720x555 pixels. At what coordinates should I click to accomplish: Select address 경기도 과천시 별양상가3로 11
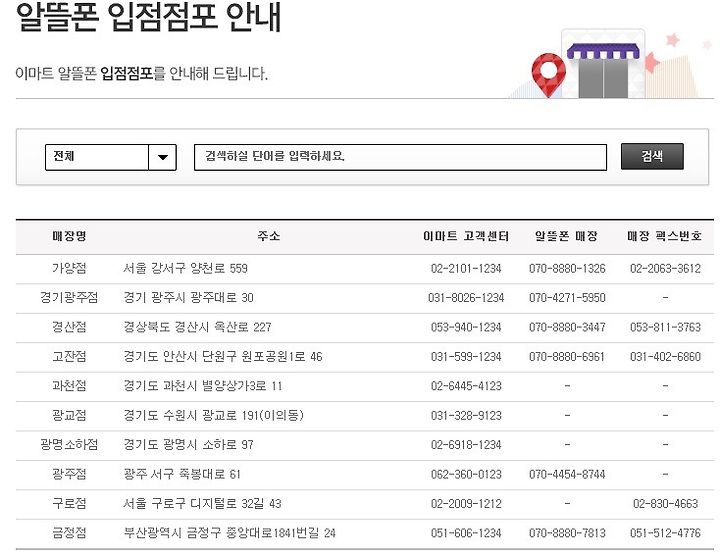coord(202,386)
